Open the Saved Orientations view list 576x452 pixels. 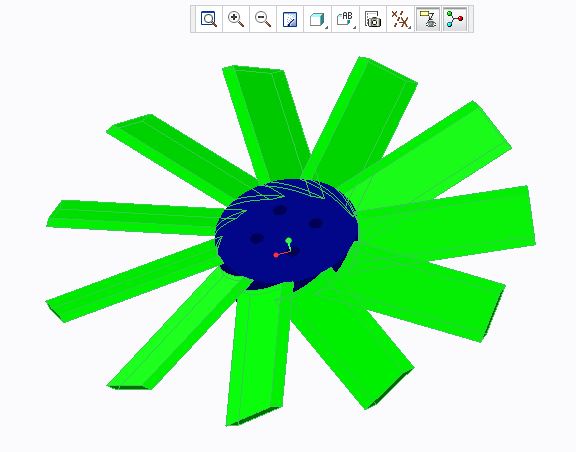click(x=345, y=19)
